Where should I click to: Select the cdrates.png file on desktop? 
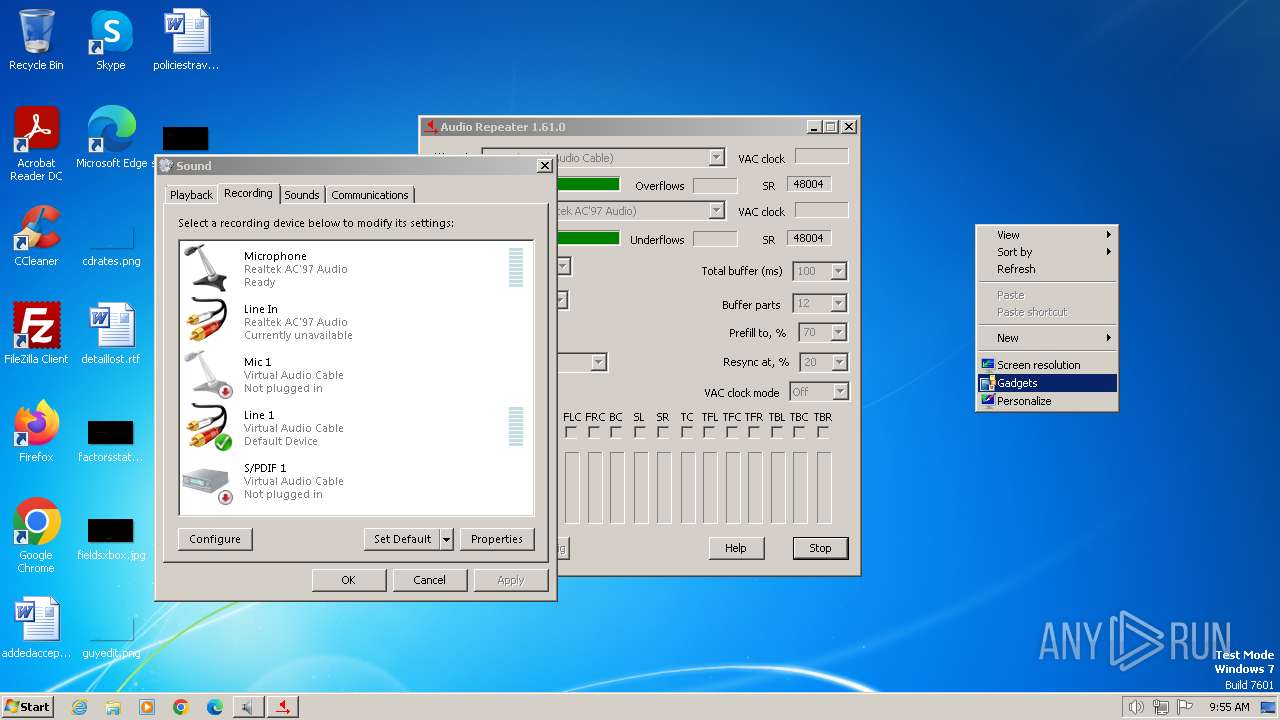[111, 242]
